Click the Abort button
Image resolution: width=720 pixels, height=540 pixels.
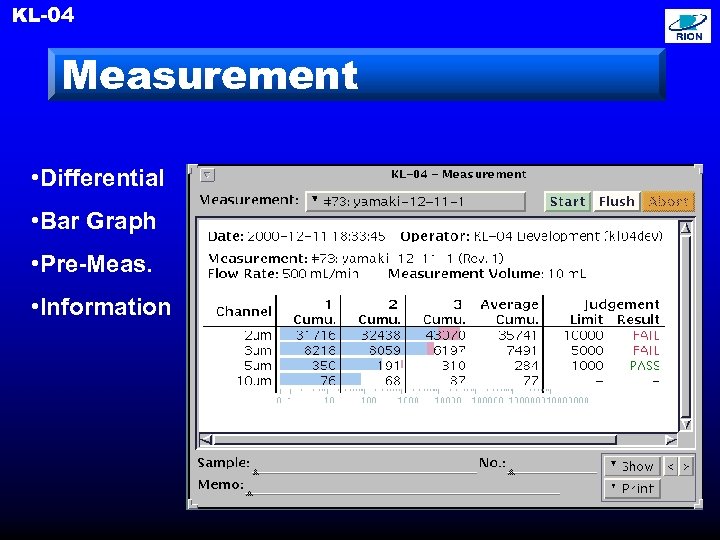(x=668, y=202)
